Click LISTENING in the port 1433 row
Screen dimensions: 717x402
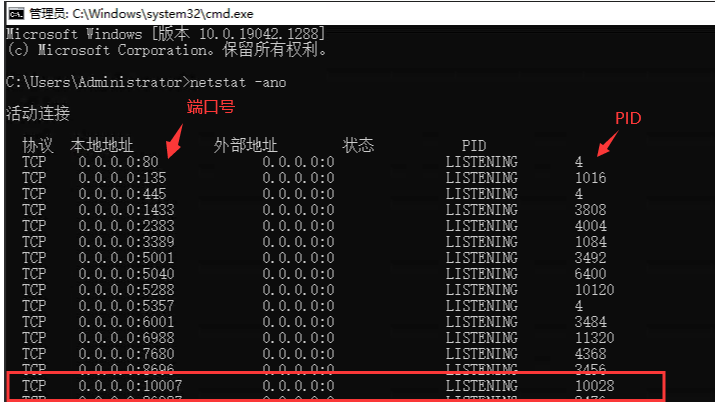click(482, 210)
